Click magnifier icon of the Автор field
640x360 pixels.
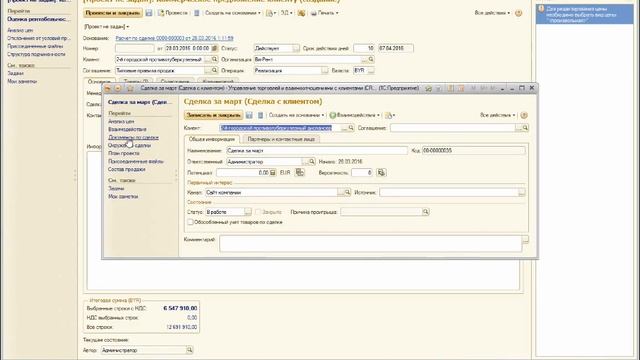(x=189, y=350)
